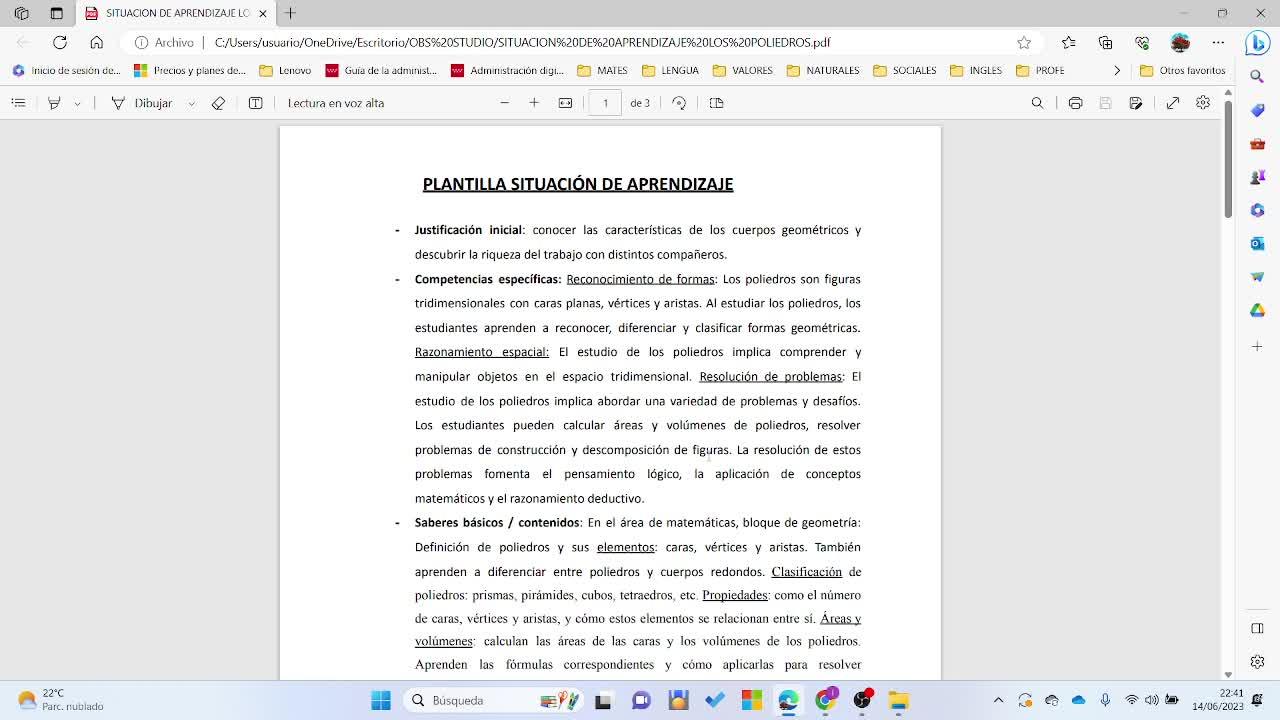
Task: Refresh the current page
Action: (x=60, y=42)
